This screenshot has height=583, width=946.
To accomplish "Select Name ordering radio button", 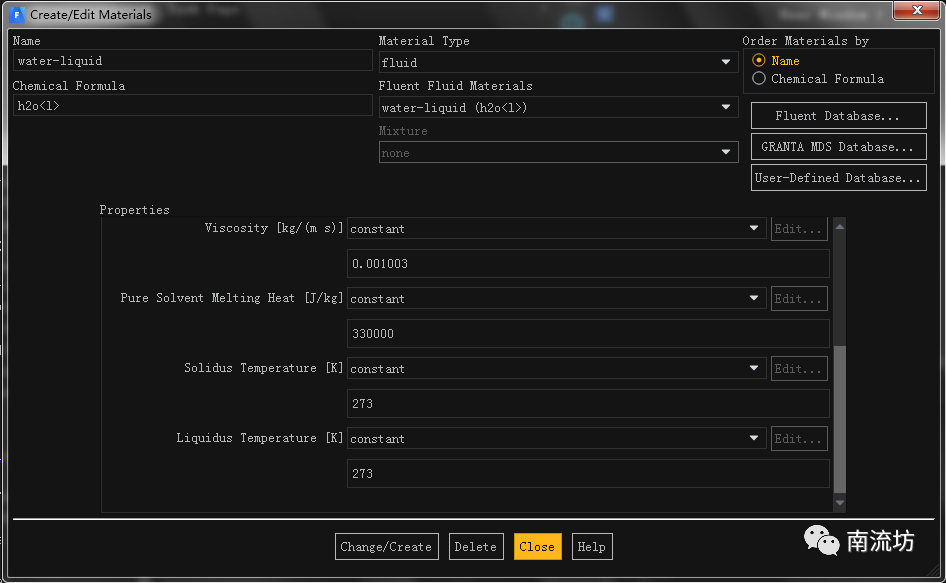I will 759,60.
